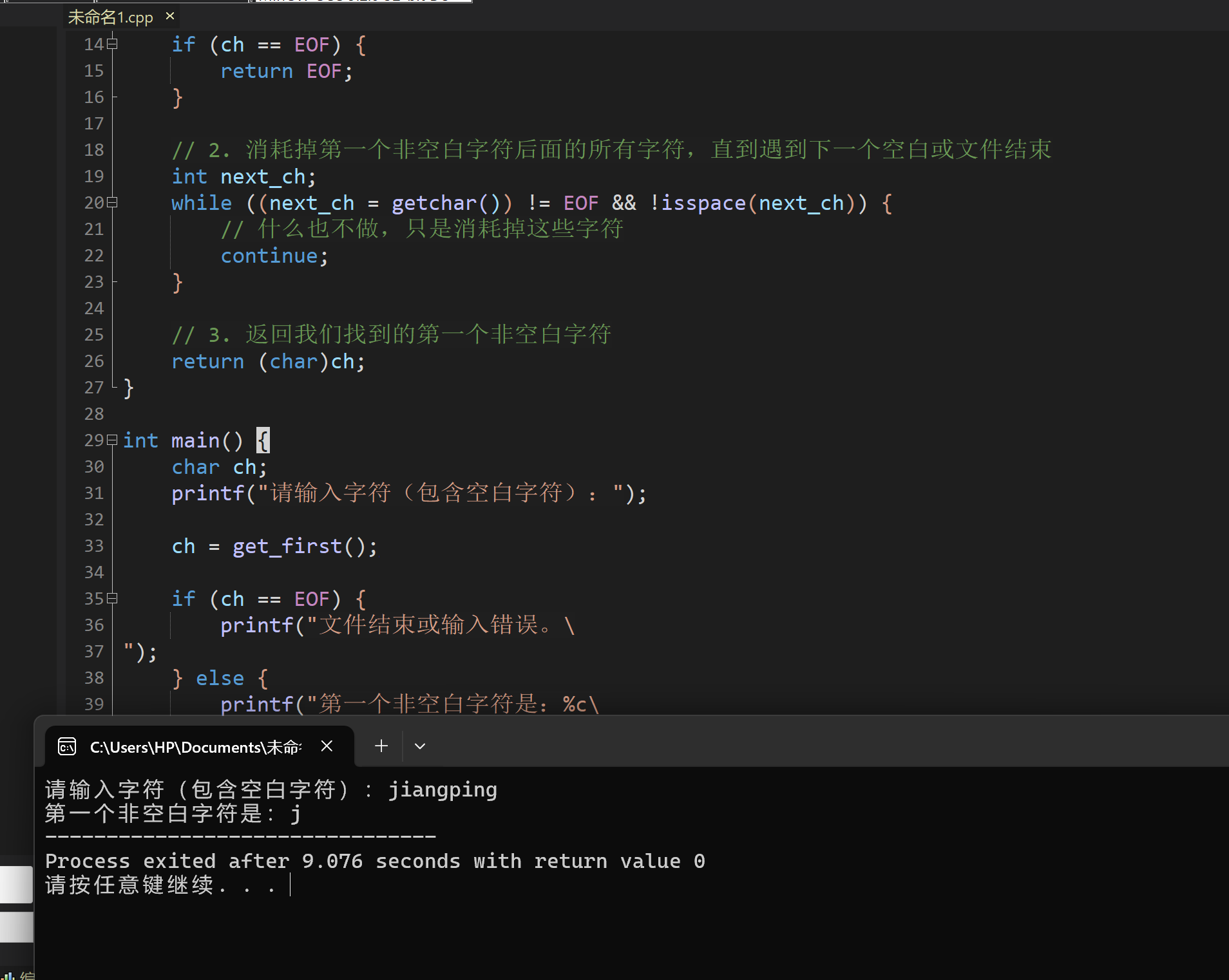Select the word EOF on line 35
Viewport: 1229px width, 980px height.
pos(312,598)
